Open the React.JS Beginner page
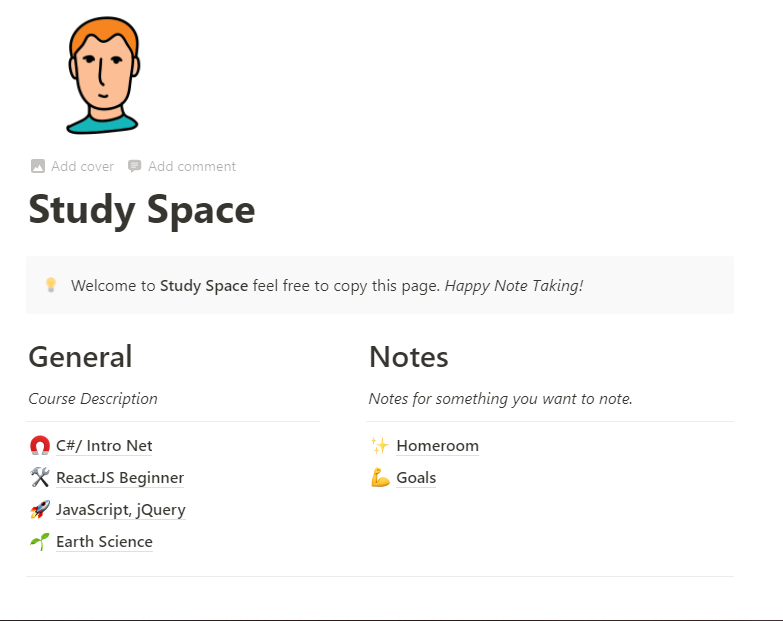The height and width of the screenshot is (621, 783). point(120,478)
